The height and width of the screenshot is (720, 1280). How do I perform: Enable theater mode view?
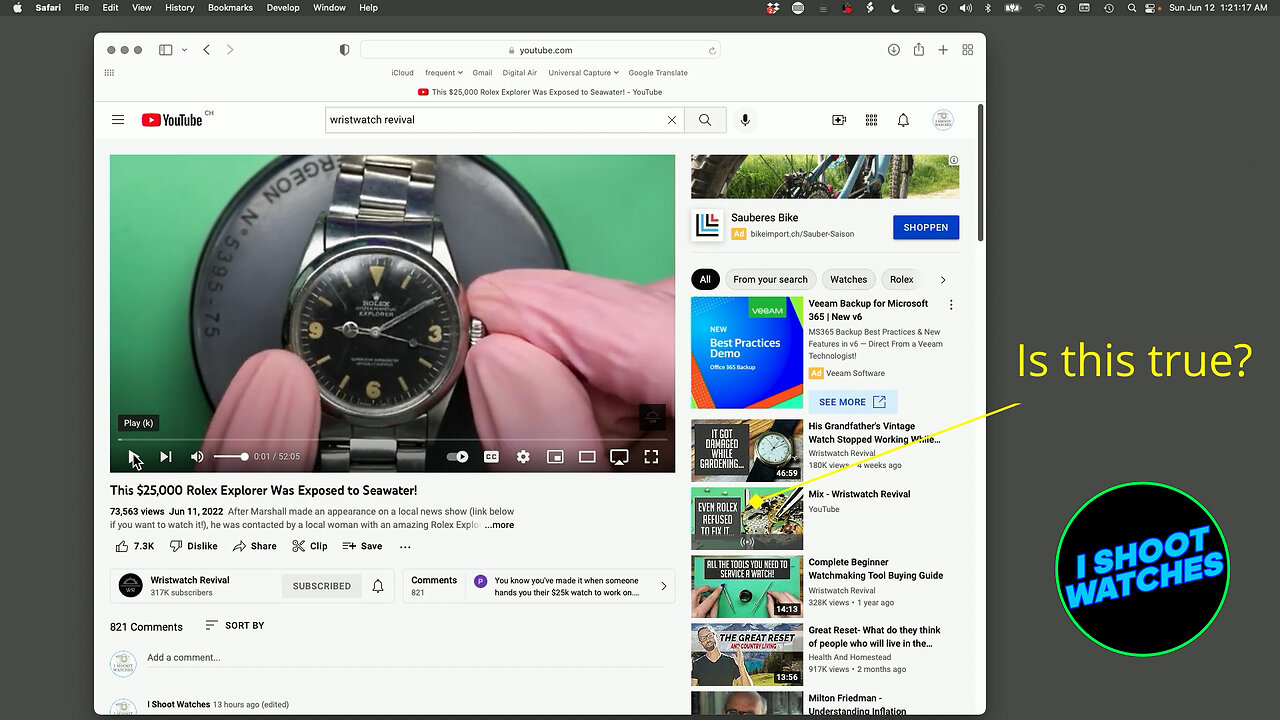point(587,457)
